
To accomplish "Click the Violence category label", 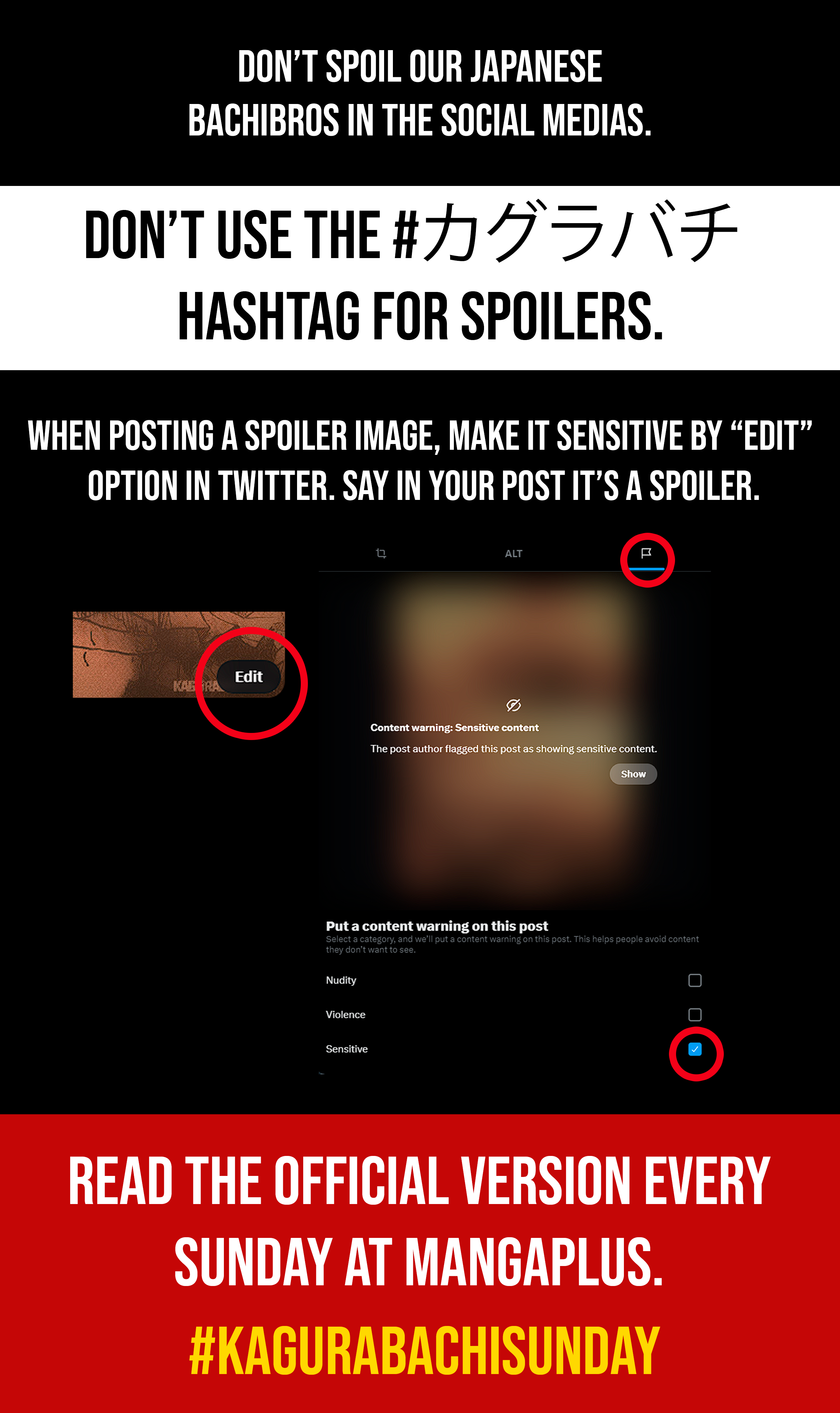I will tap(345, 1015).
